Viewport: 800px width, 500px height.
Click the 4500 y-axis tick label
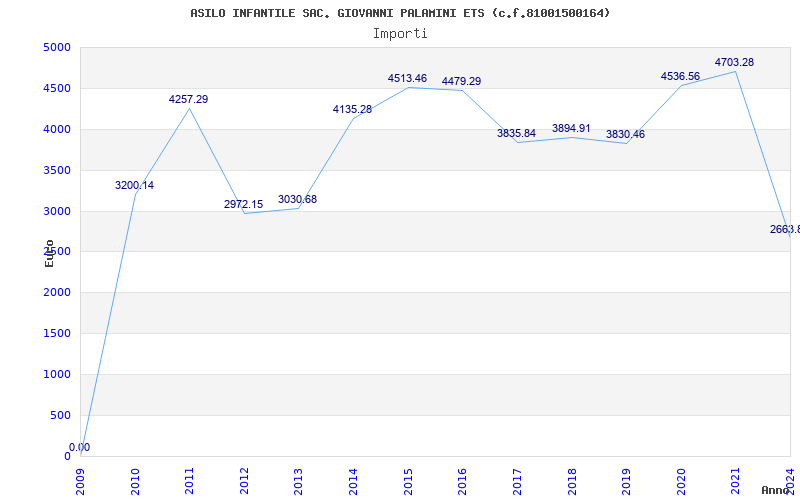click(57, 89)
